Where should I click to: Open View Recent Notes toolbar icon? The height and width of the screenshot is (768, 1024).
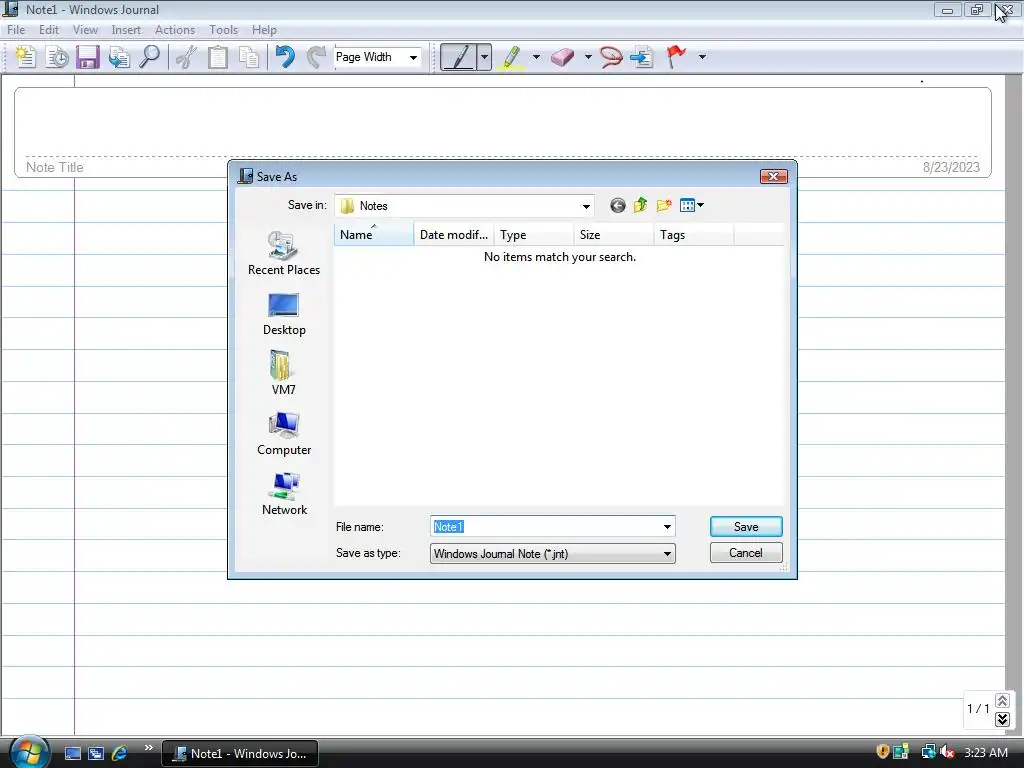point(57,57)
